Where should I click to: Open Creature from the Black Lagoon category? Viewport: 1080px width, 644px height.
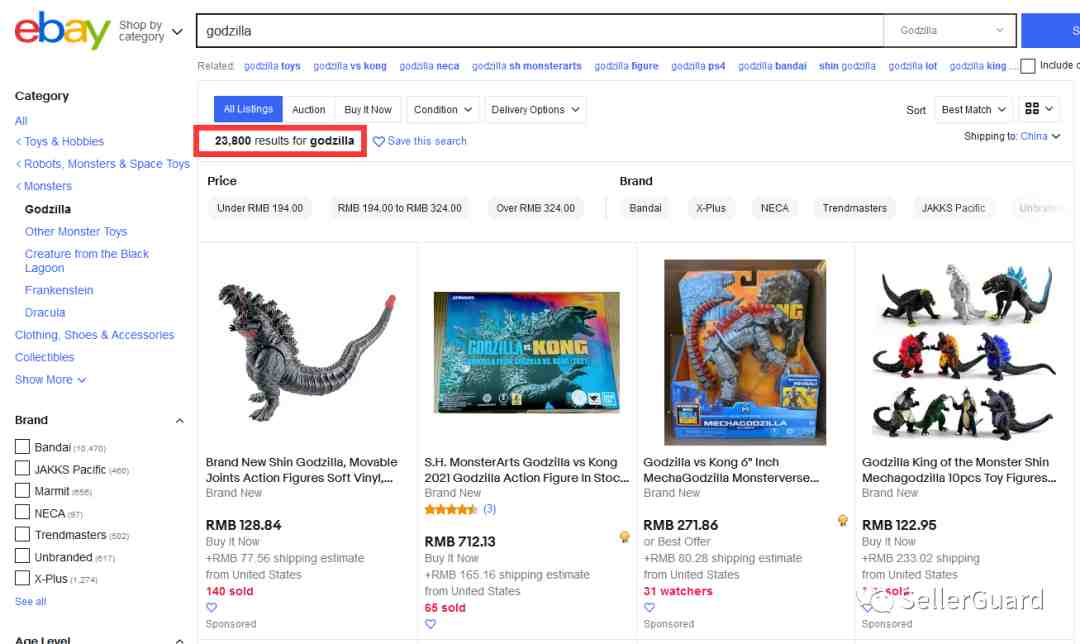87,261
